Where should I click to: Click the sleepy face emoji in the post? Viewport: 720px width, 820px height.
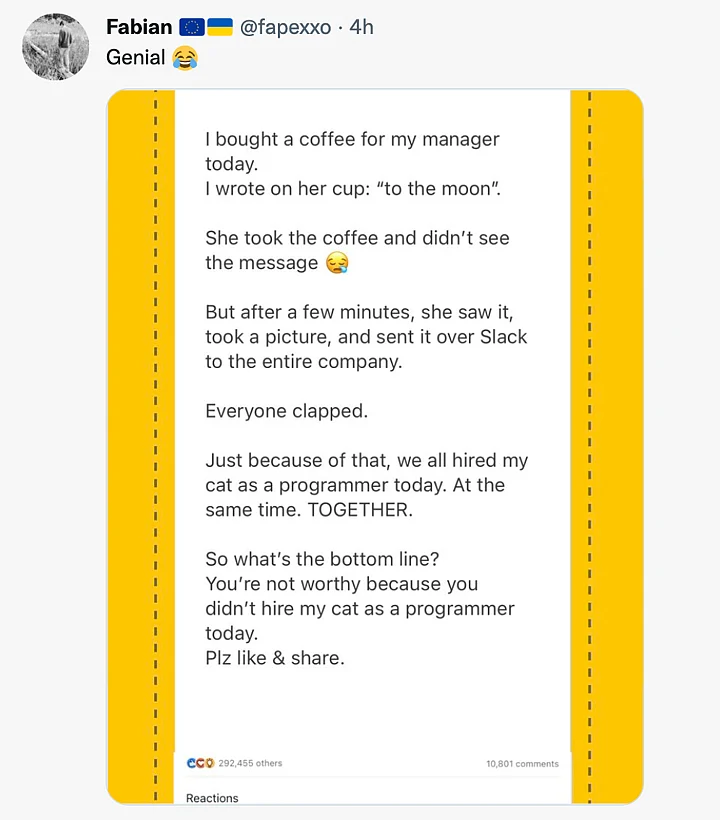click(x=337, y=264)
